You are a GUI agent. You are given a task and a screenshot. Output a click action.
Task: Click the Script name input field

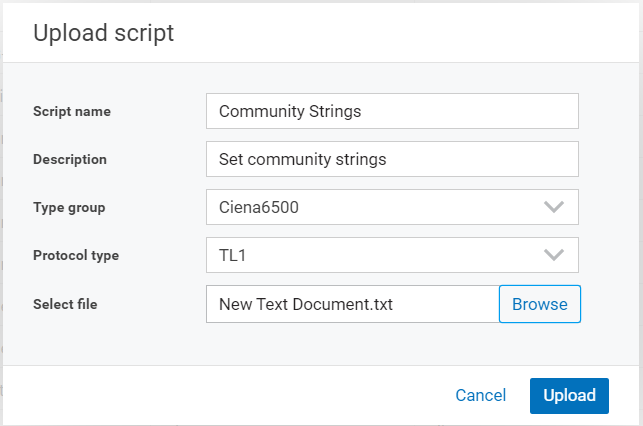(x=392, y=111)
